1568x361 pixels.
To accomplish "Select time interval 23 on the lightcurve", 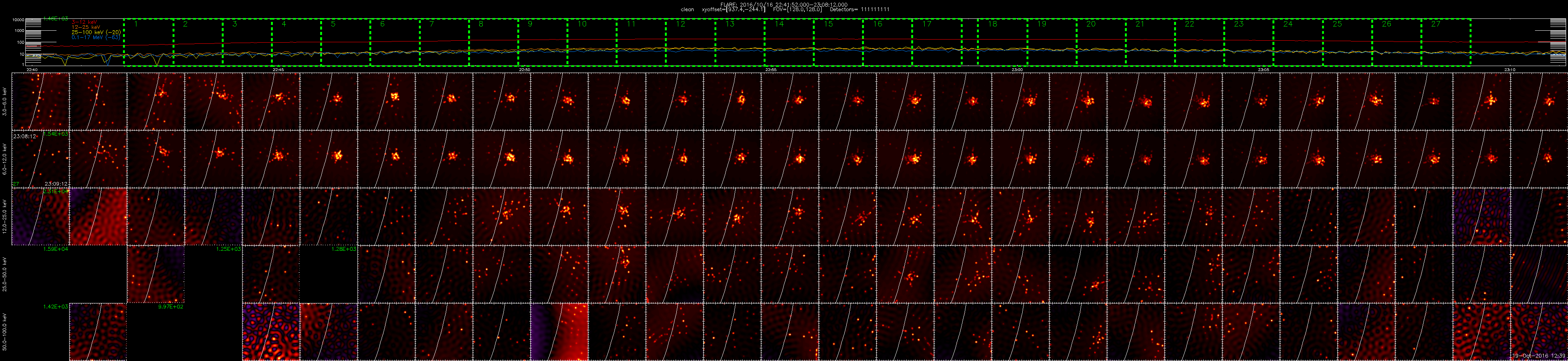I will [x=1249, y=42].
